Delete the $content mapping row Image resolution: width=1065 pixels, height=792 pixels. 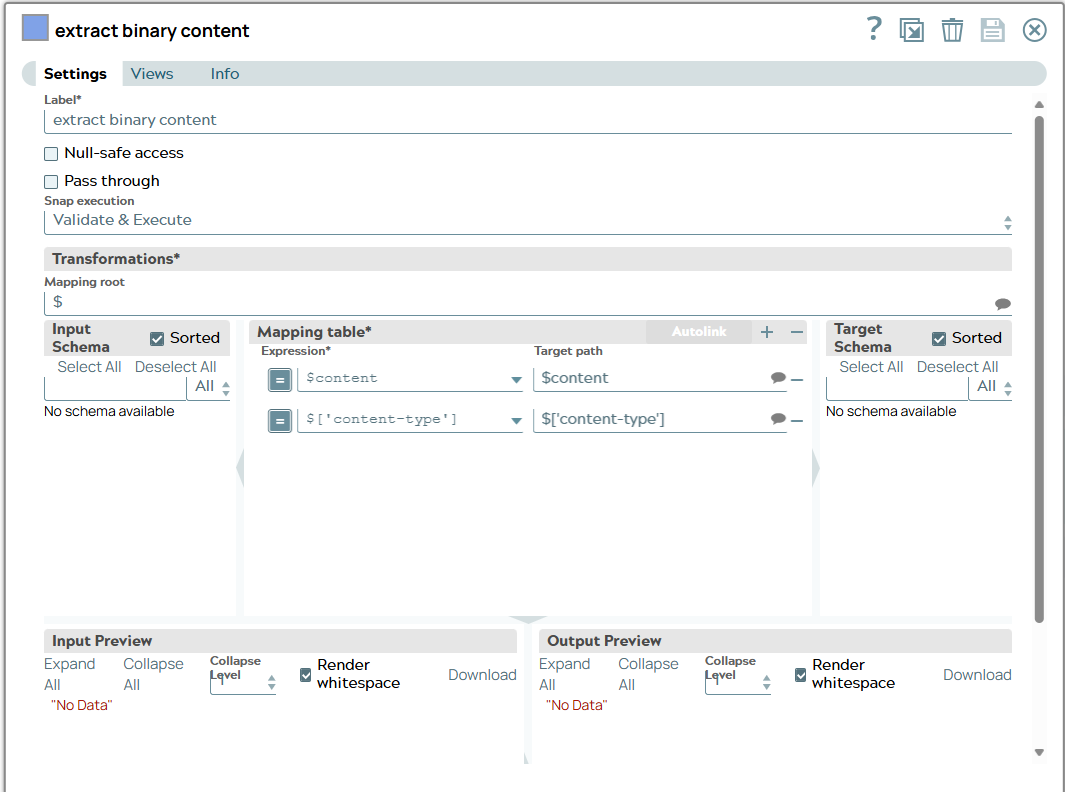(797, 380)
